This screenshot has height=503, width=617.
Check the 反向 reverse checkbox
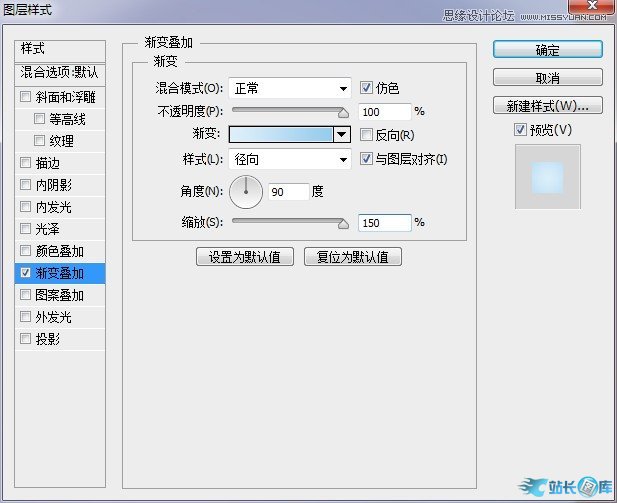point(366,135)
